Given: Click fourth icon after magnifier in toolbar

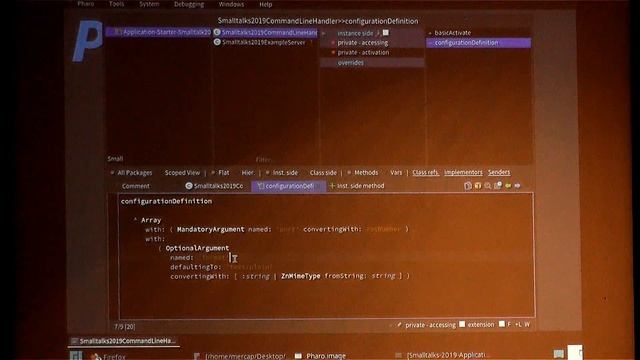Looking at the screenshot, I should tap(498, 186).
